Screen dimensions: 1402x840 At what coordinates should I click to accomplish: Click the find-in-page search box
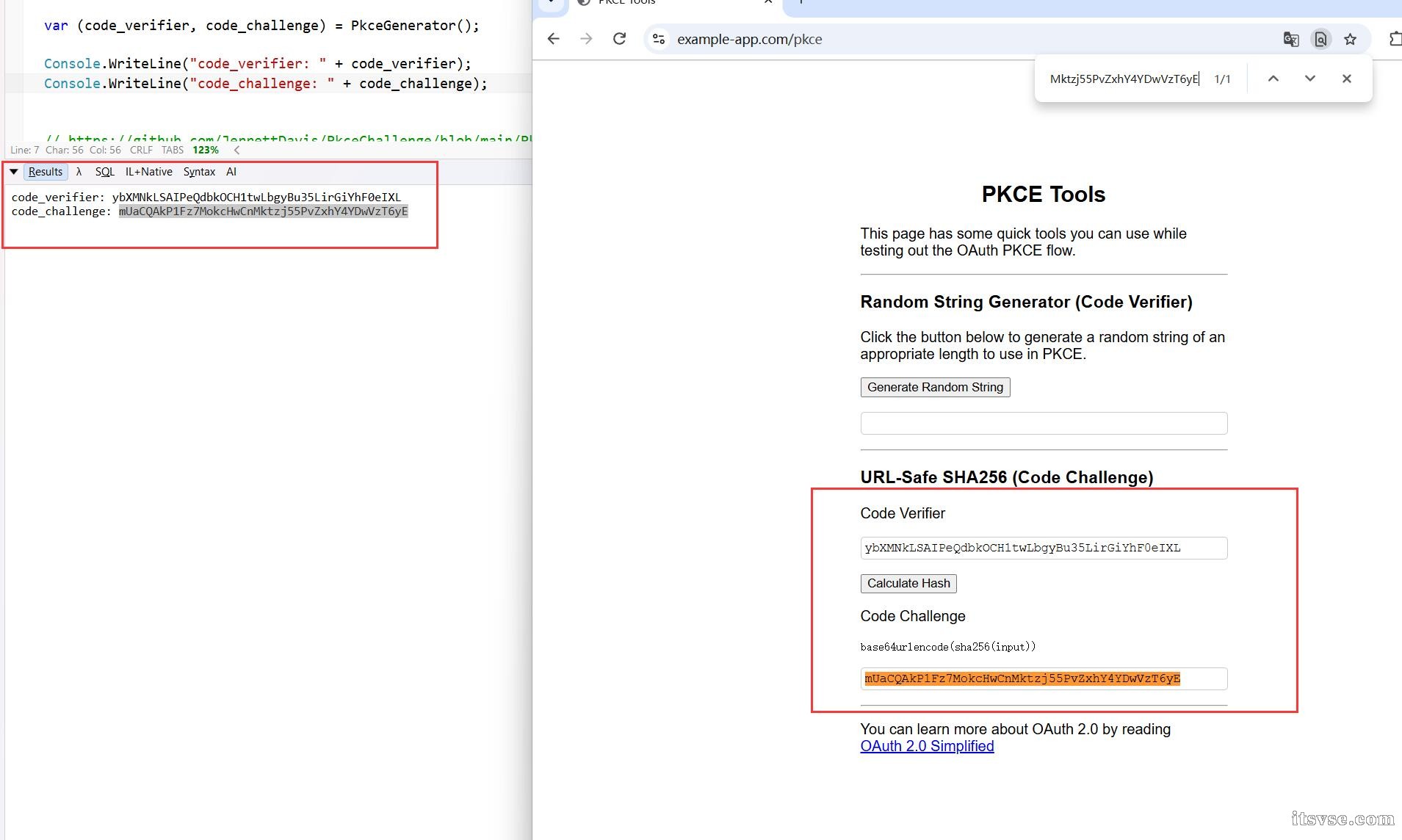[x=1124, y=79]
